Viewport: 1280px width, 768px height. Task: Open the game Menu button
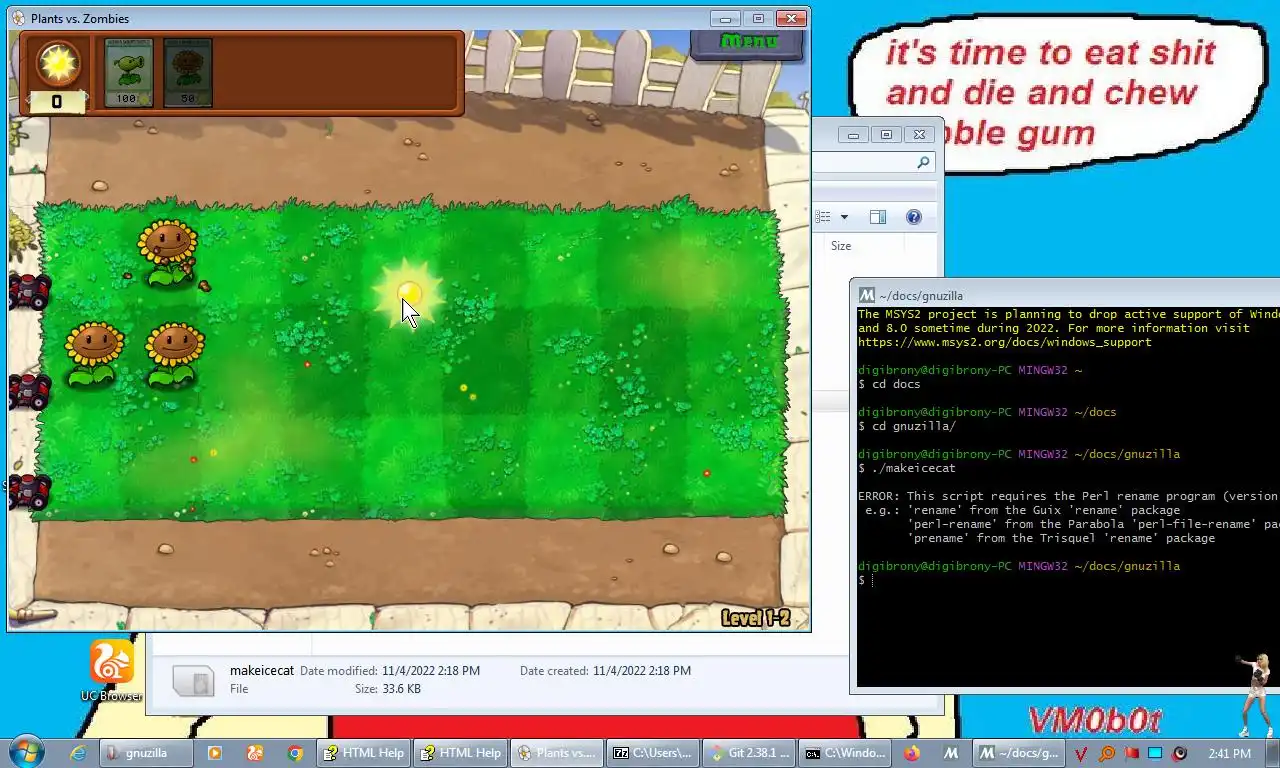click(748, 43)
